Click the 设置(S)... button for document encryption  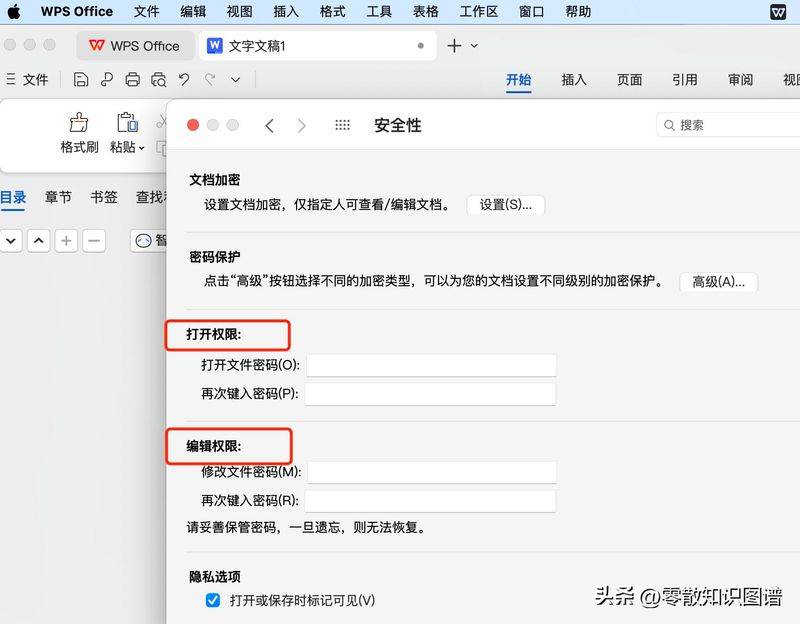[x=504, y=205]
